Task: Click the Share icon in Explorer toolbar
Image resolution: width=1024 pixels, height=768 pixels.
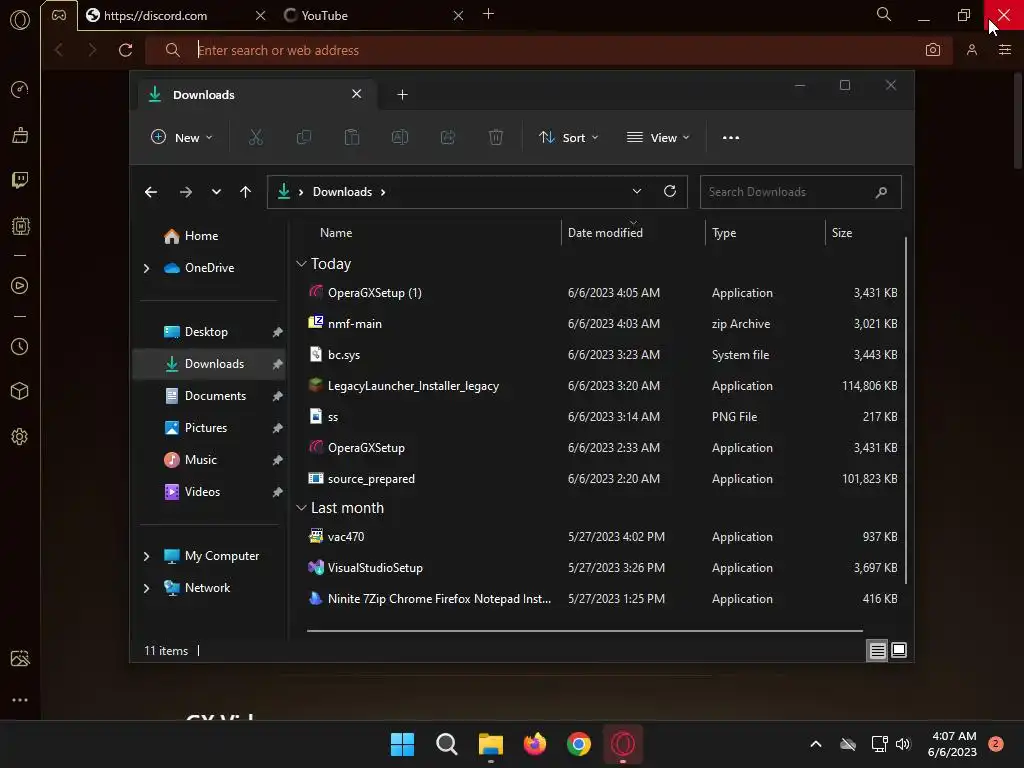Action: click(448, 137)
